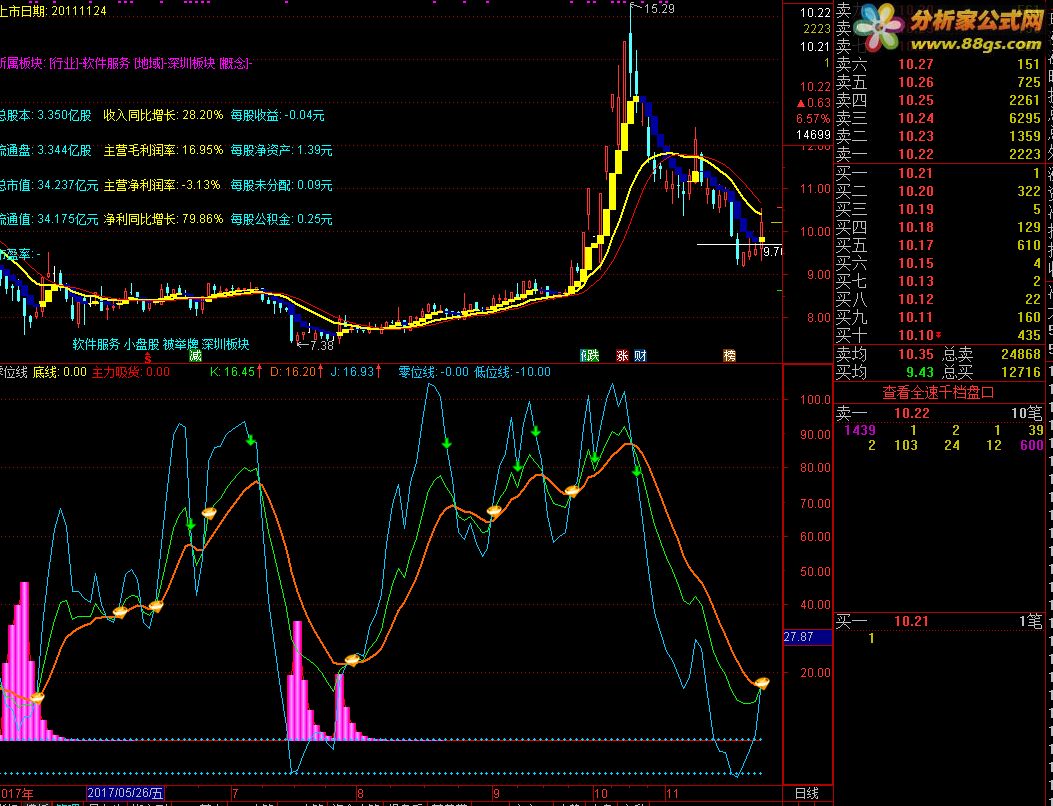Click the 总卖 24868 total value
This screenshot has height=806, width=1053.
pyautogui.click(x=992, y=354)
